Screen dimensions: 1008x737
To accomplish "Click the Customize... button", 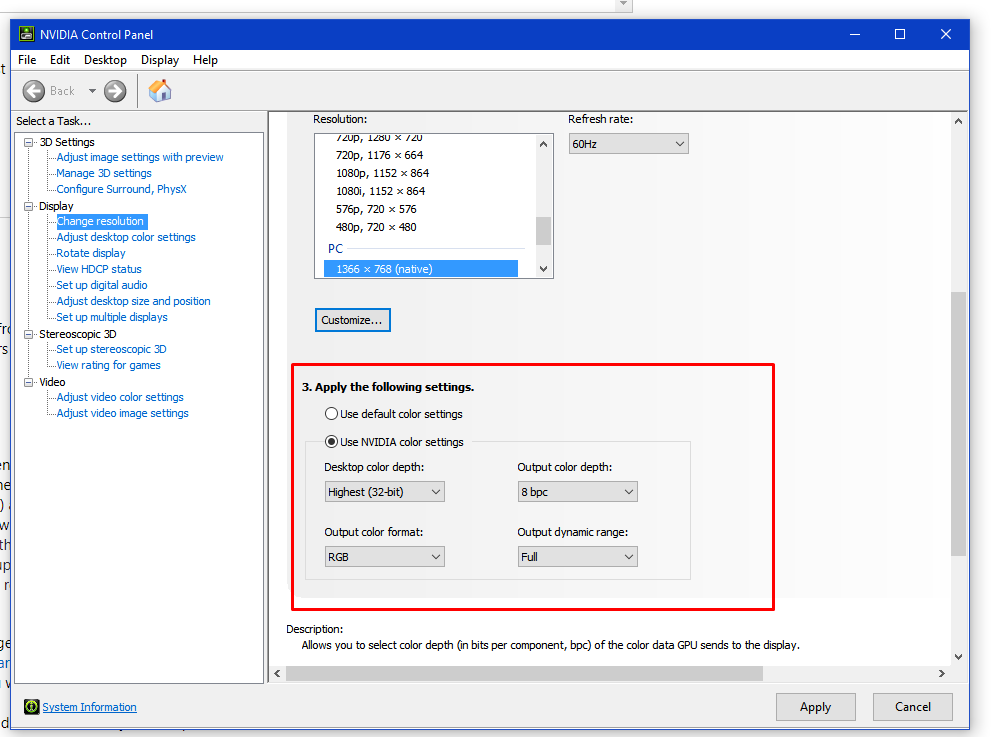I will coord(352,320).
